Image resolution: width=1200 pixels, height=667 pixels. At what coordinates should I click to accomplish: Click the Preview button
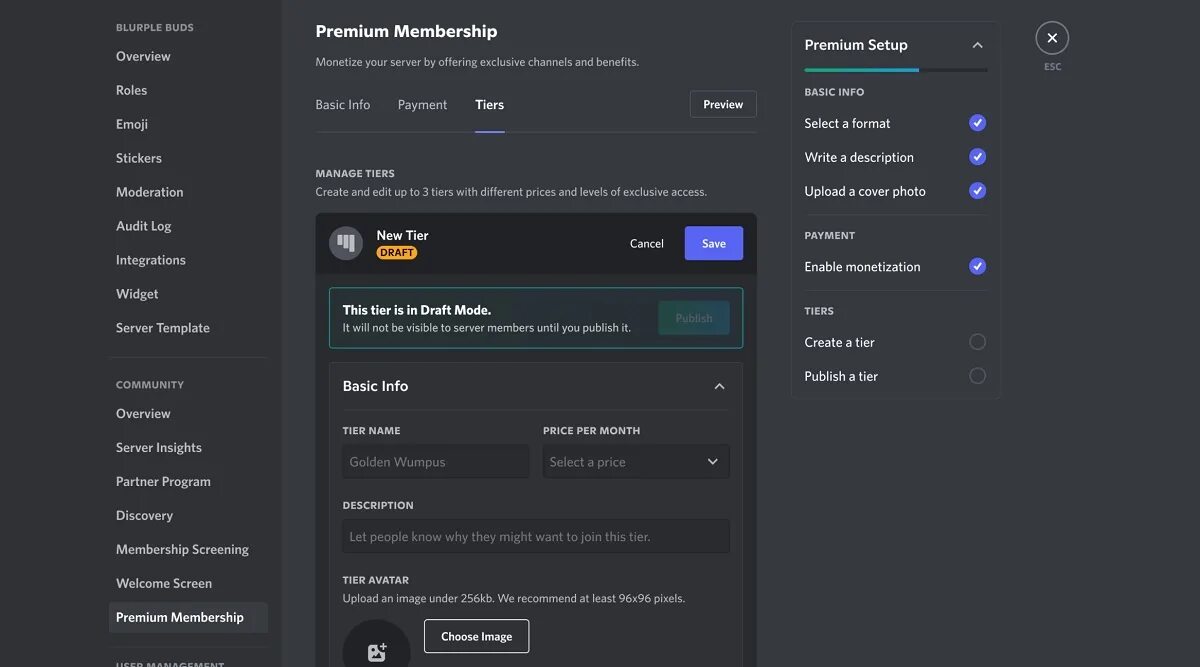[723, 104]
